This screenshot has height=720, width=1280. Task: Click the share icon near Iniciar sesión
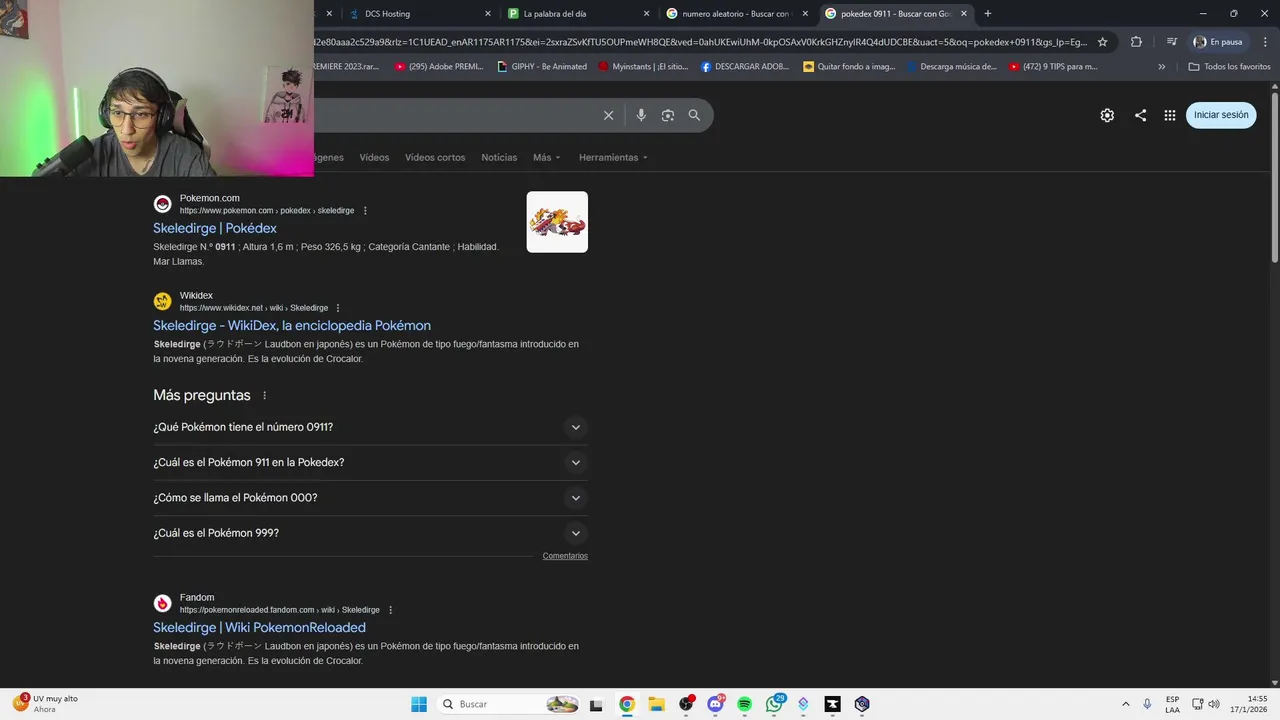pos(1140,115)
